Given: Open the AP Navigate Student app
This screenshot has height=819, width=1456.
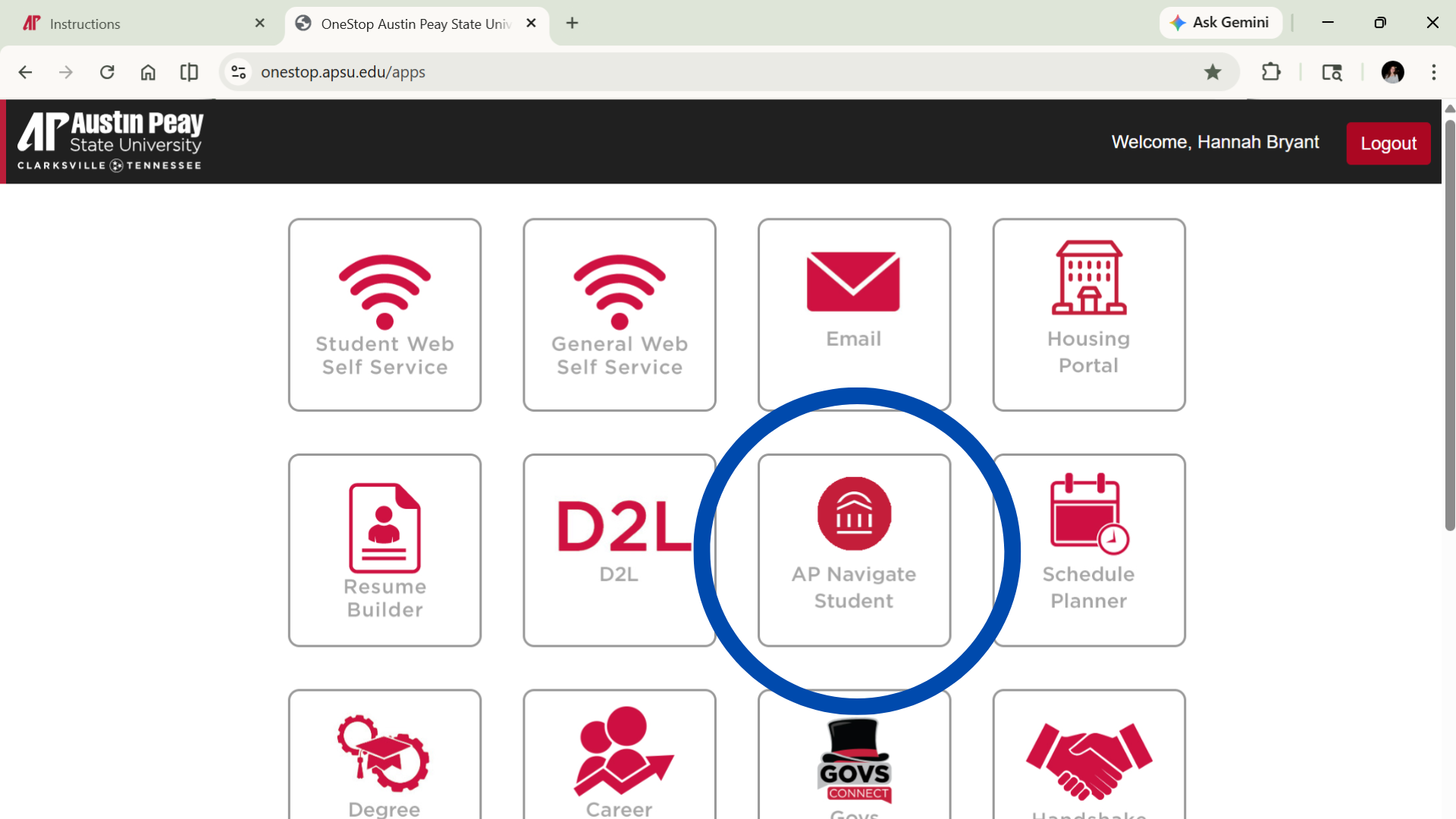Looking at the screenshot, I should pyautogui.click(x=854, y=550).
